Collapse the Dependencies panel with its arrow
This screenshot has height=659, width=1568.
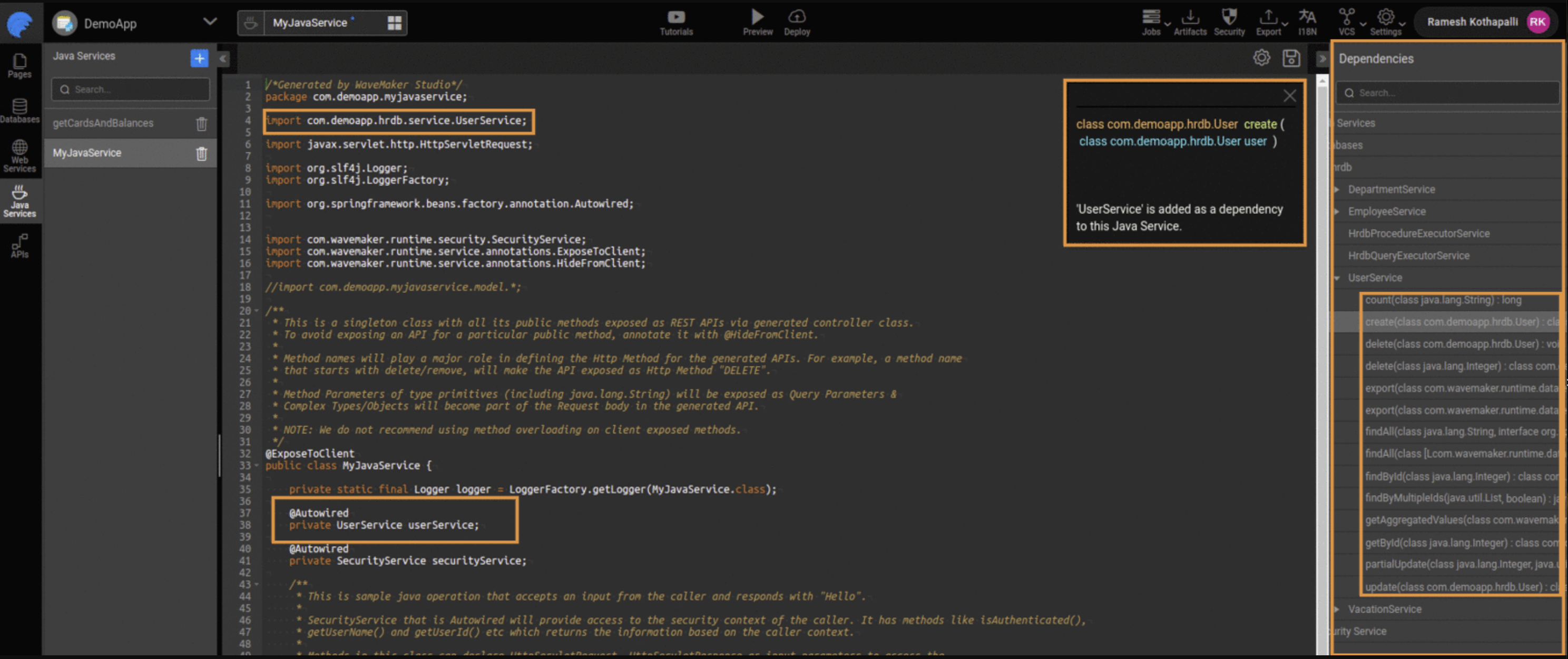tap(1321, 59)
